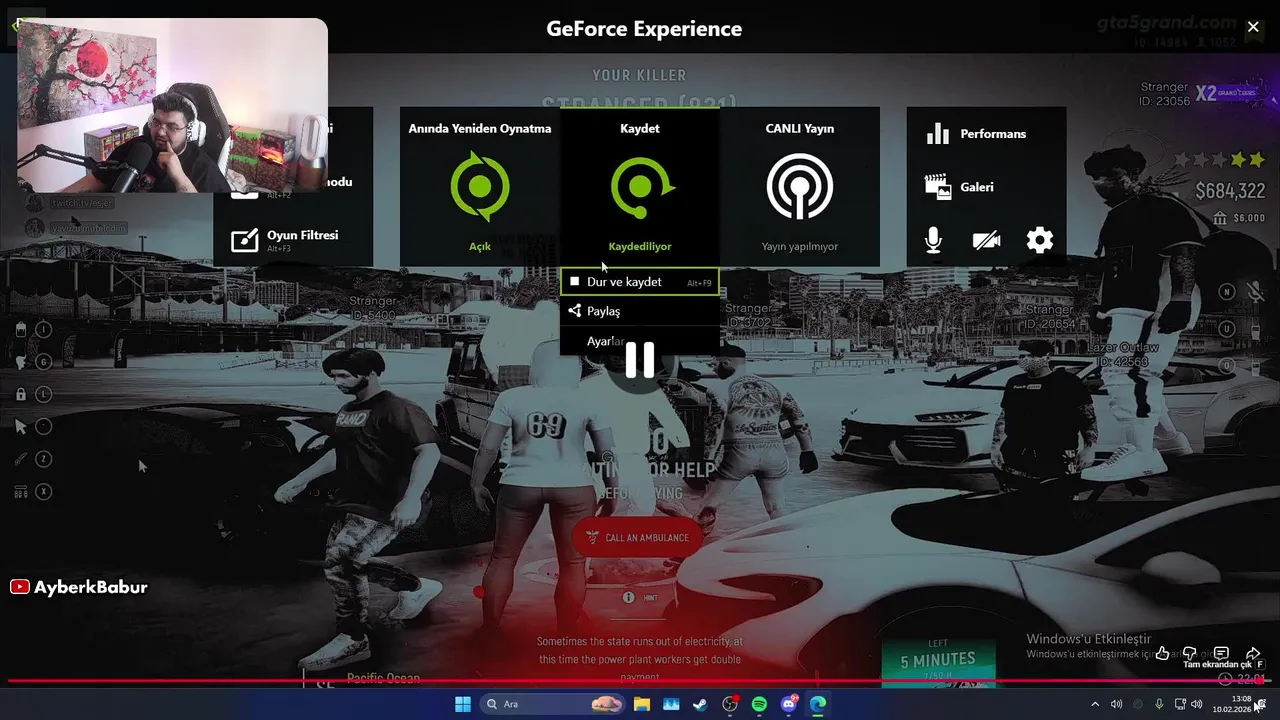1280x720 pixels.
Task: Click the YouTube dislike thumbs-down icon
Action: (1190, 653)
